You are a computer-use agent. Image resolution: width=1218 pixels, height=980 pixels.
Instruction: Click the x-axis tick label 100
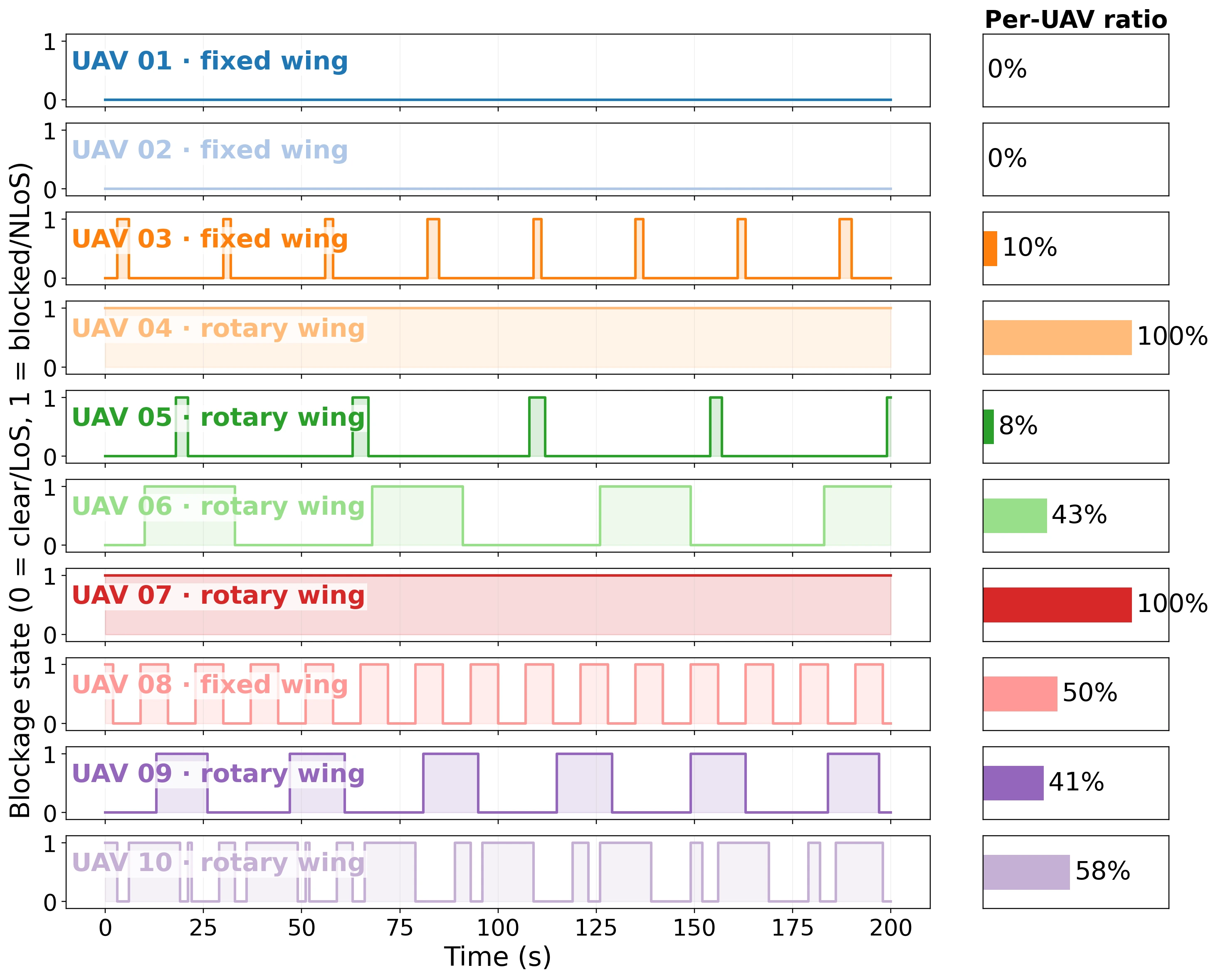[498, 928]
